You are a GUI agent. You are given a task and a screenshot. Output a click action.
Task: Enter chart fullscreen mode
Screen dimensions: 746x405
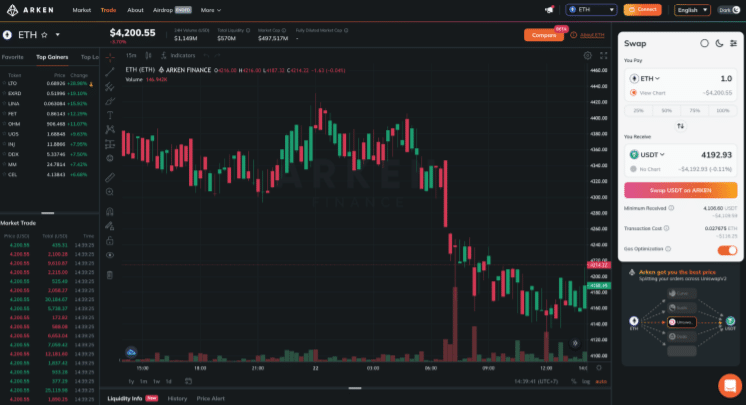[604, 56]
